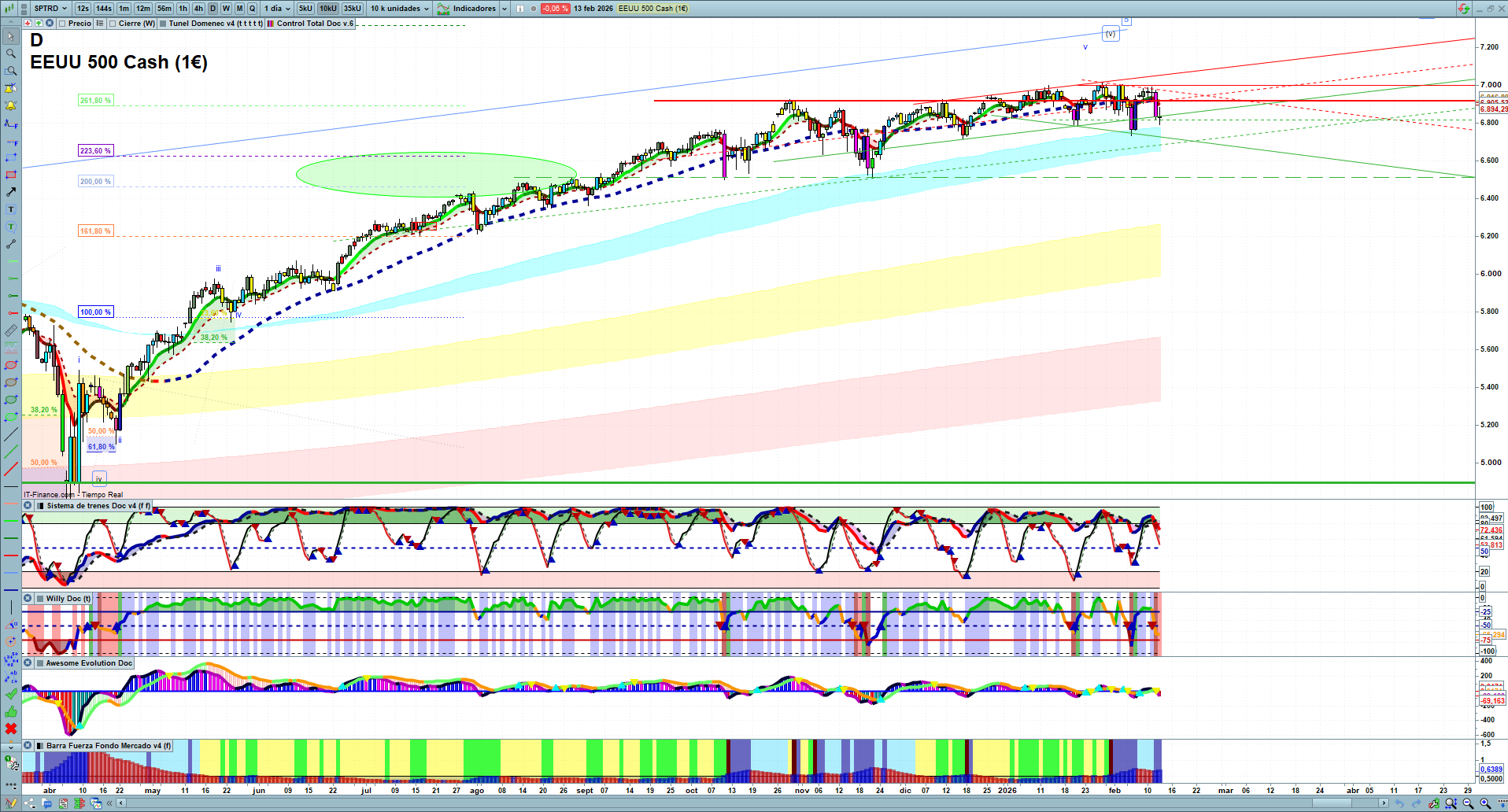The width and height of the screenshot is (1508, 812).
Task: Close the Awesome Evolution Doc panel
Action: 28,663
